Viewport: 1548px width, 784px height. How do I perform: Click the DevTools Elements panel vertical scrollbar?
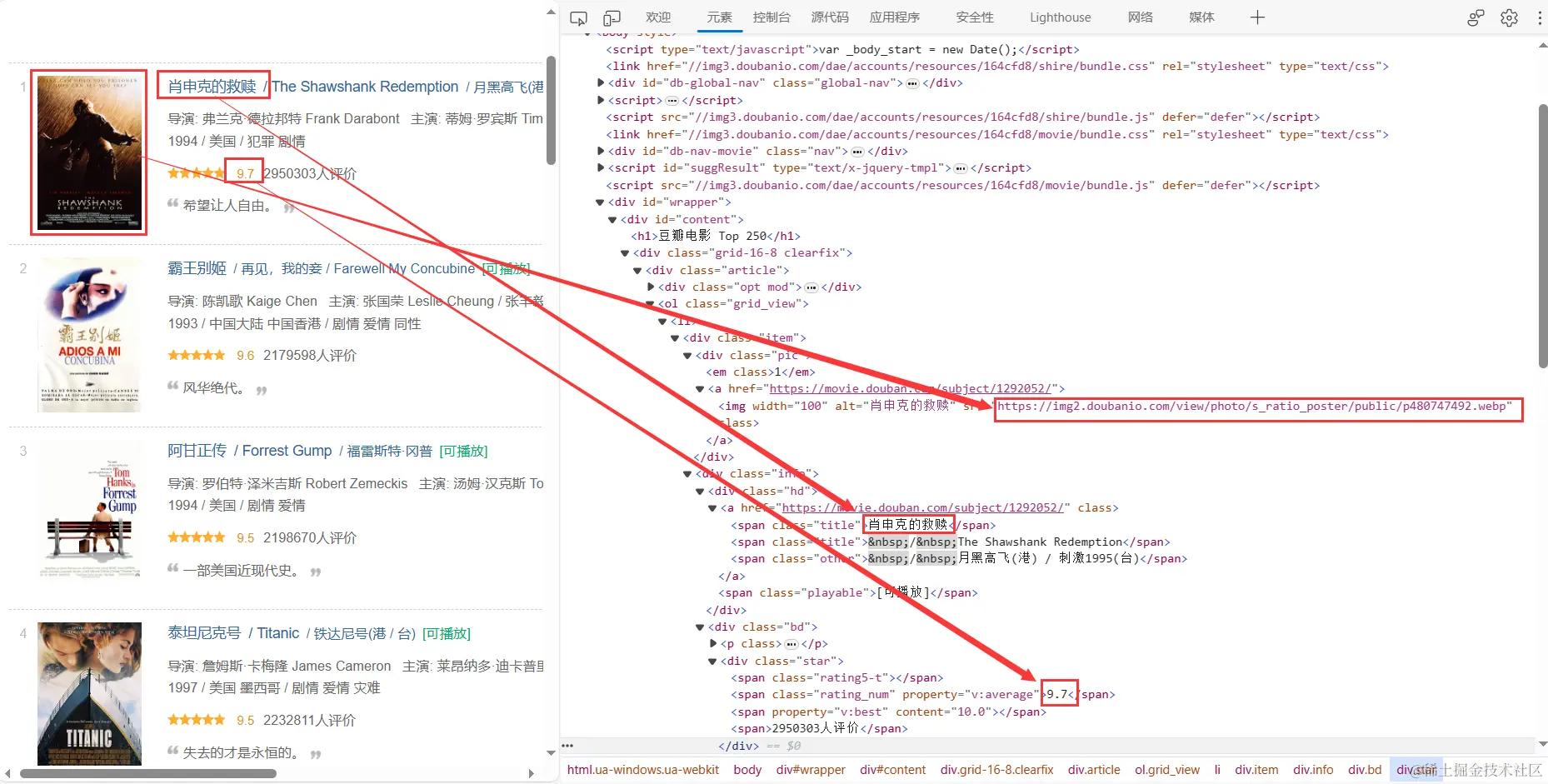(1542, 236)
